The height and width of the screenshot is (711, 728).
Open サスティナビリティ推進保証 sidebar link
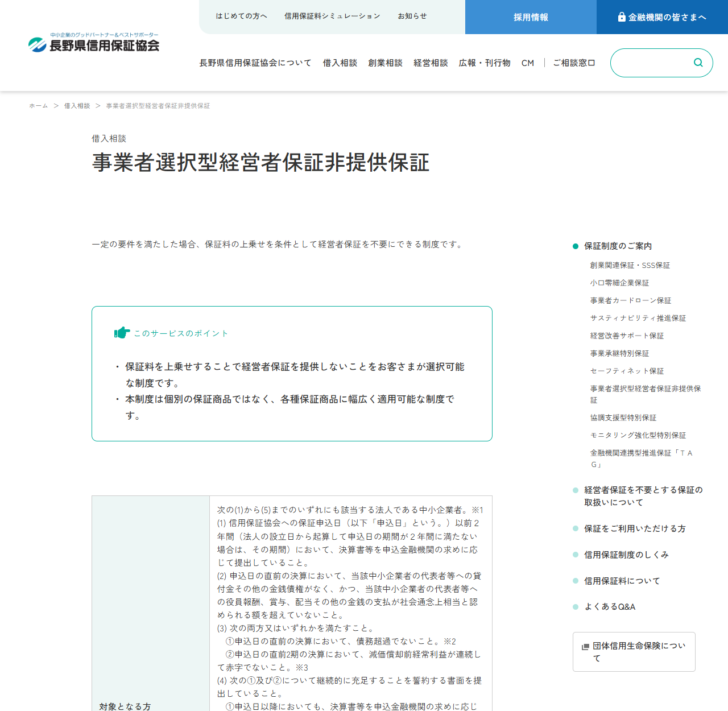(638, 318)
